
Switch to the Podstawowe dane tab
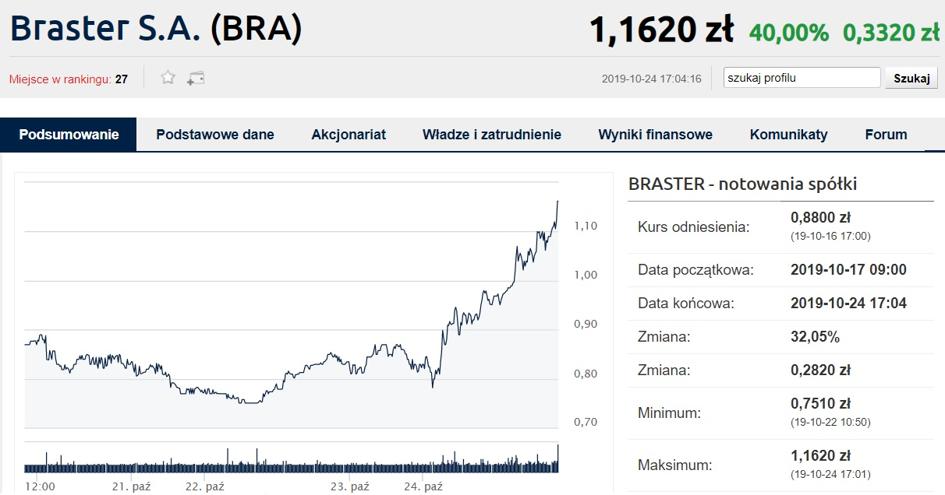[x=215, y=135]
